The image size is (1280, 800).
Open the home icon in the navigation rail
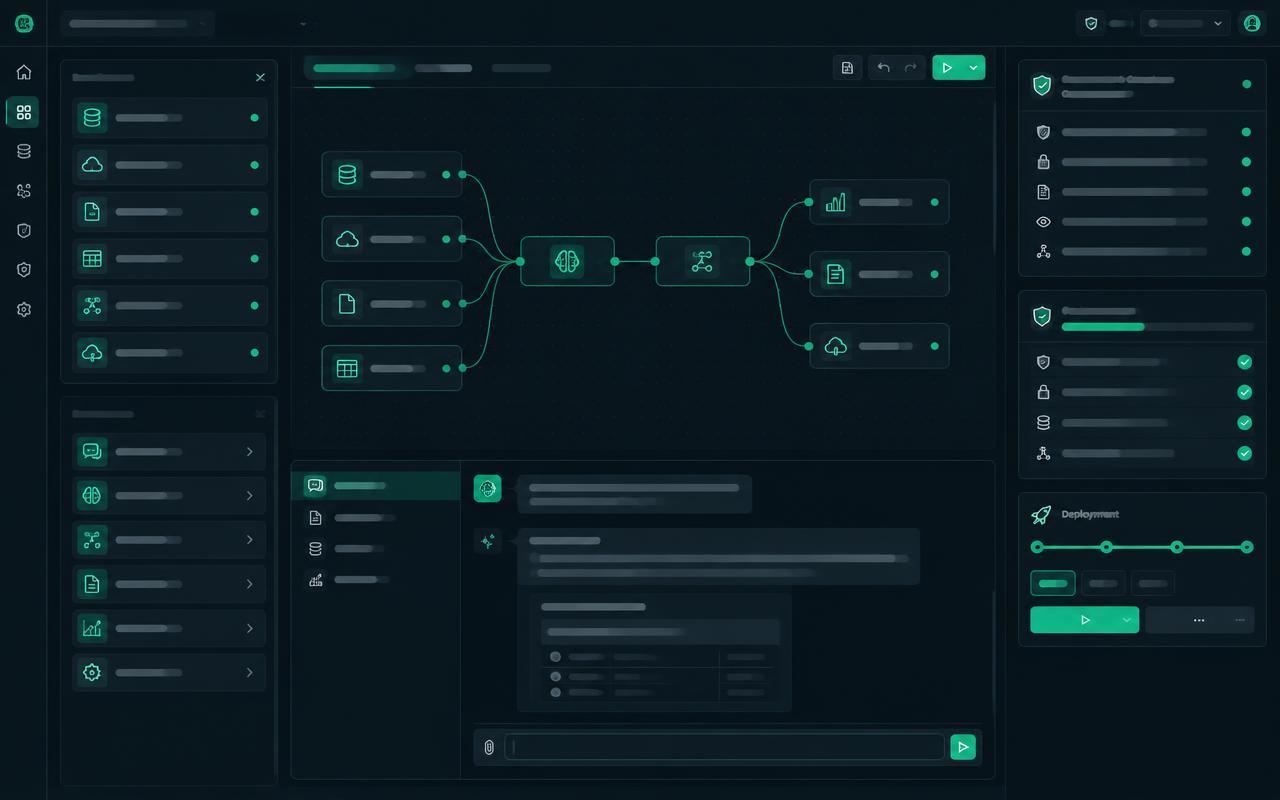(x=24, y=72)
